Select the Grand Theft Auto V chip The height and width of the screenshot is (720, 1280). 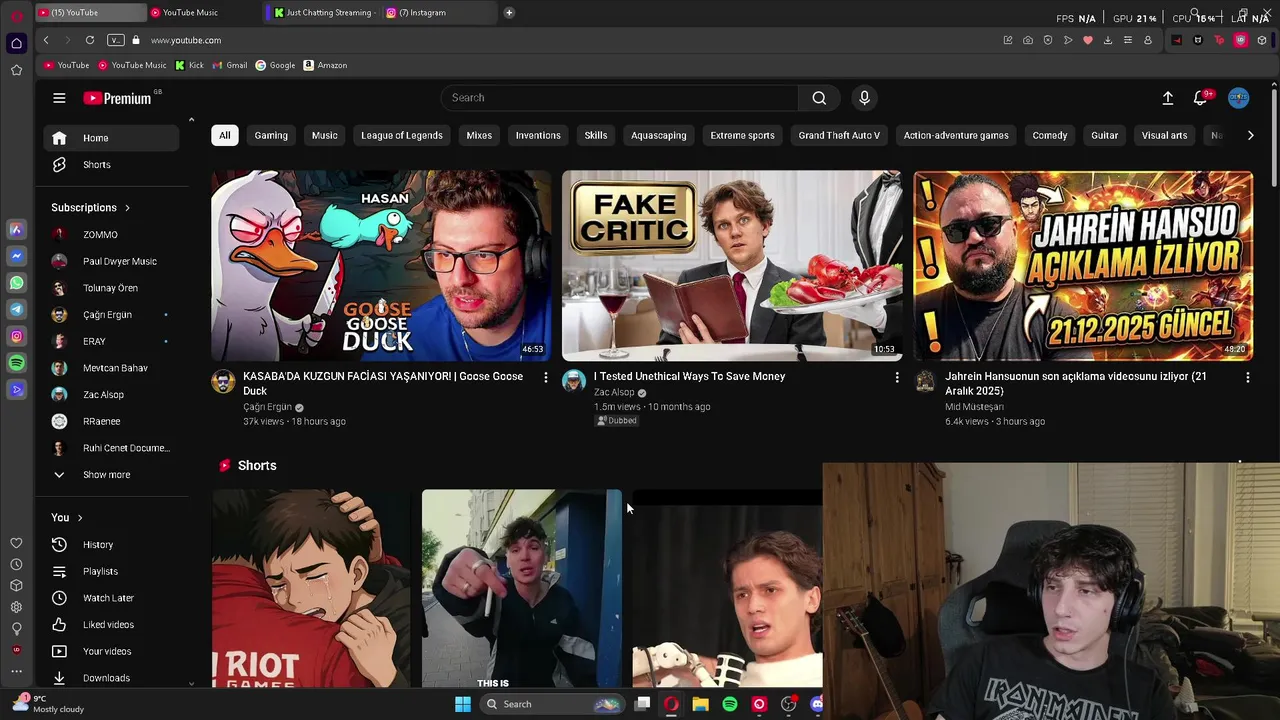pos(839,136)
